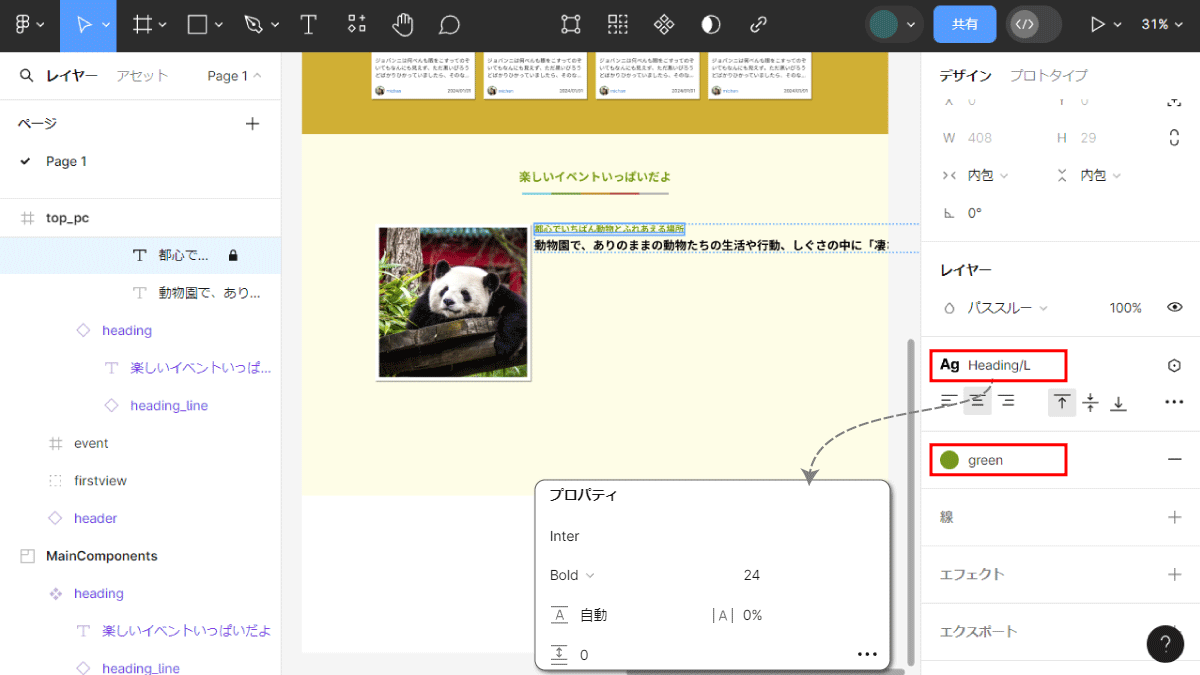This screenshot has width=1200, height=675.
Task: Select the Hand tool
Action: coord(403,24)
